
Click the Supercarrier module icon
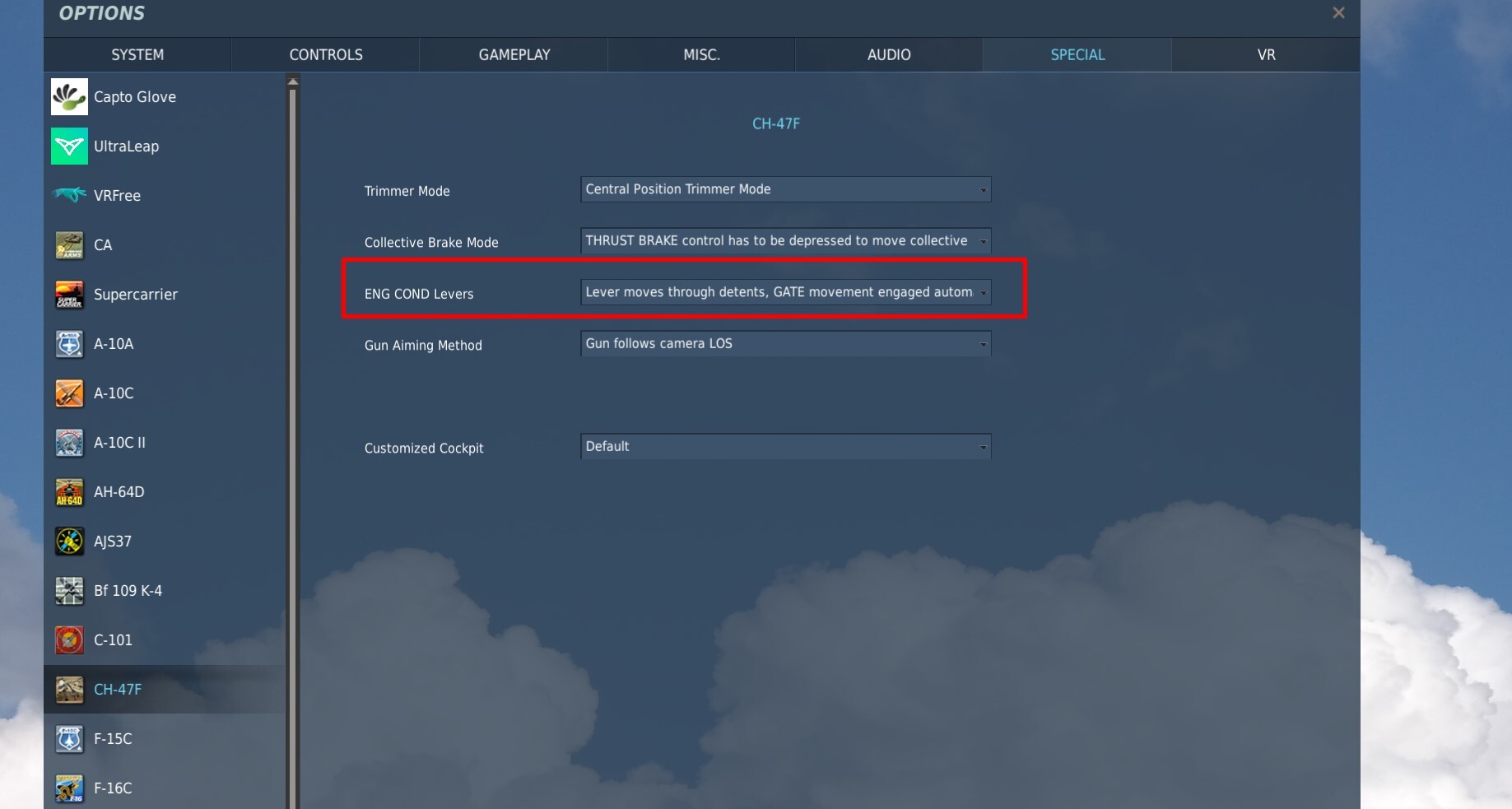pos(69,295)
